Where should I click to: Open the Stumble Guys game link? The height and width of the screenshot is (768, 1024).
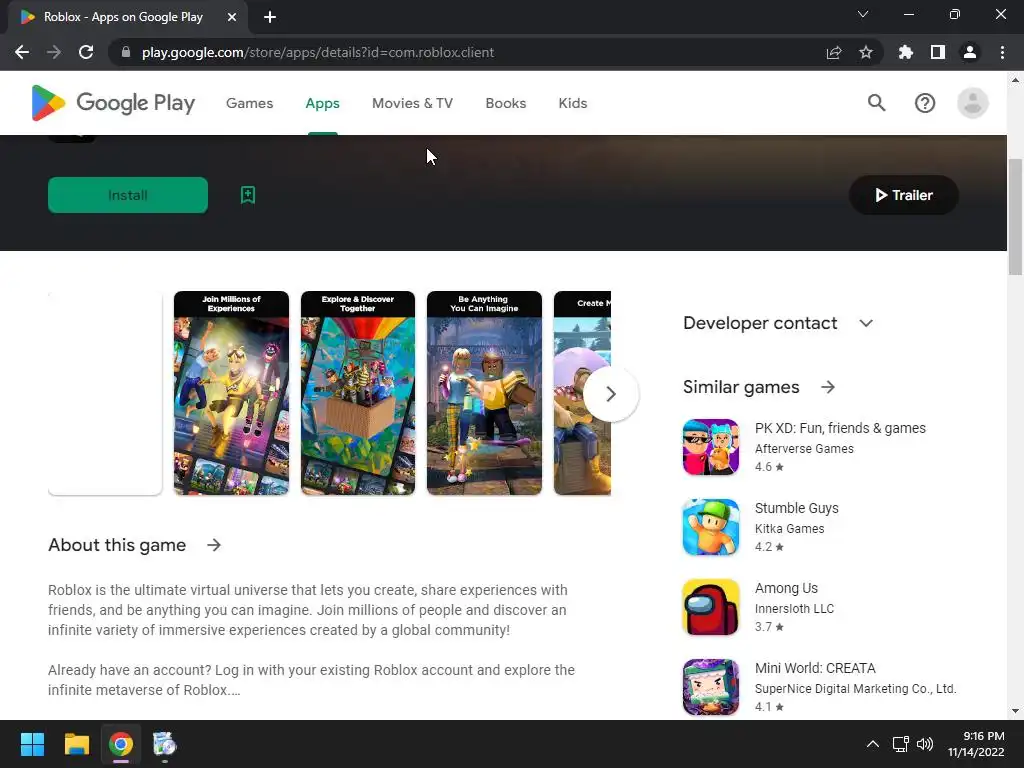[x=797, y=508]
